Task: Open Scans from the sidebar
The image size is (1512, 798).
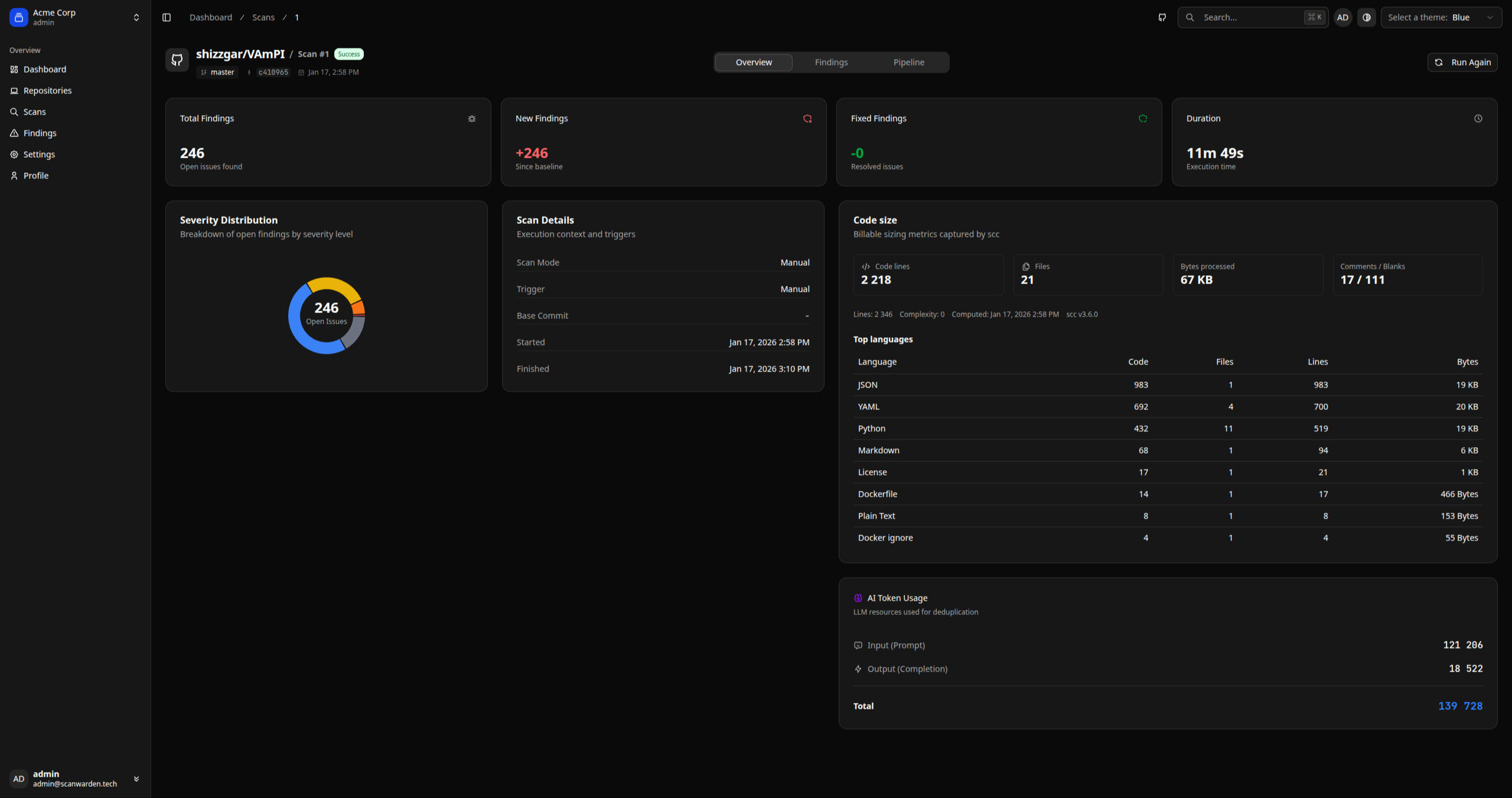Action: point(34,112)
